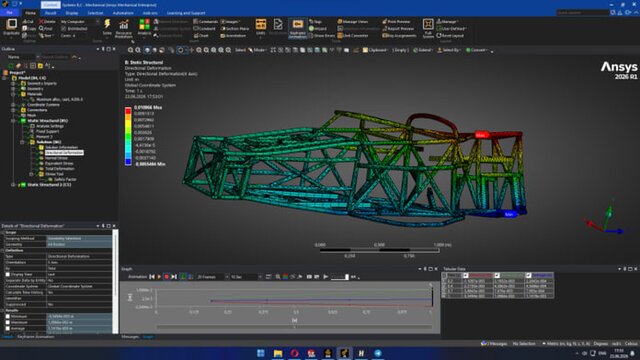Viewport: 640px width, 360px height.
Task: Switch to Messages tab below graph
Action: point(130,337)
